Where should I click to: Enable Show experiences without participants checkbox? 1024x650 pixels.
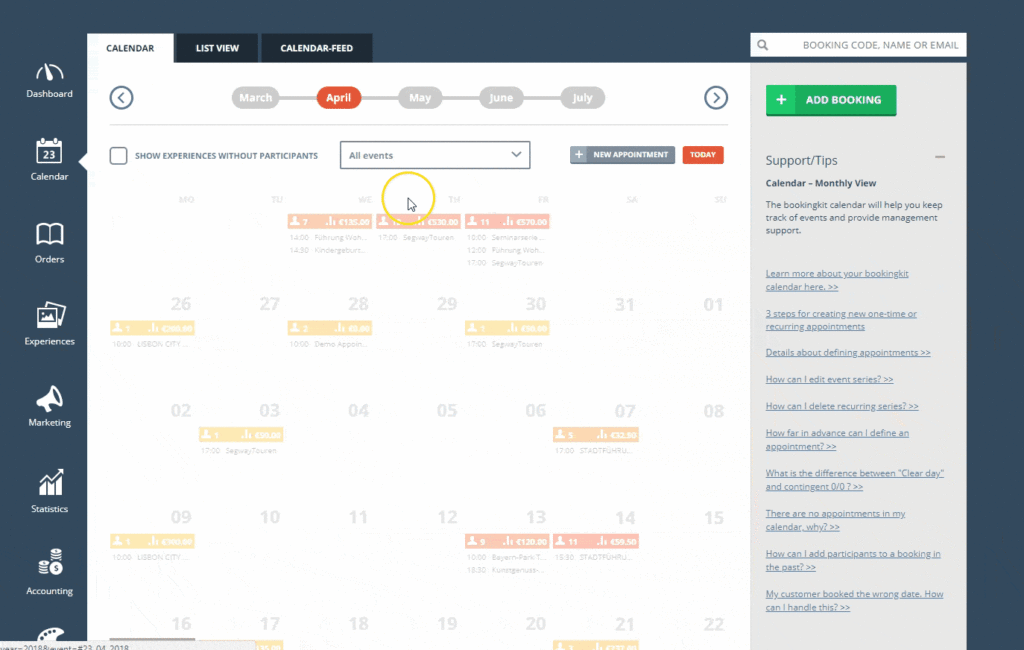click(x=118, y=155)
